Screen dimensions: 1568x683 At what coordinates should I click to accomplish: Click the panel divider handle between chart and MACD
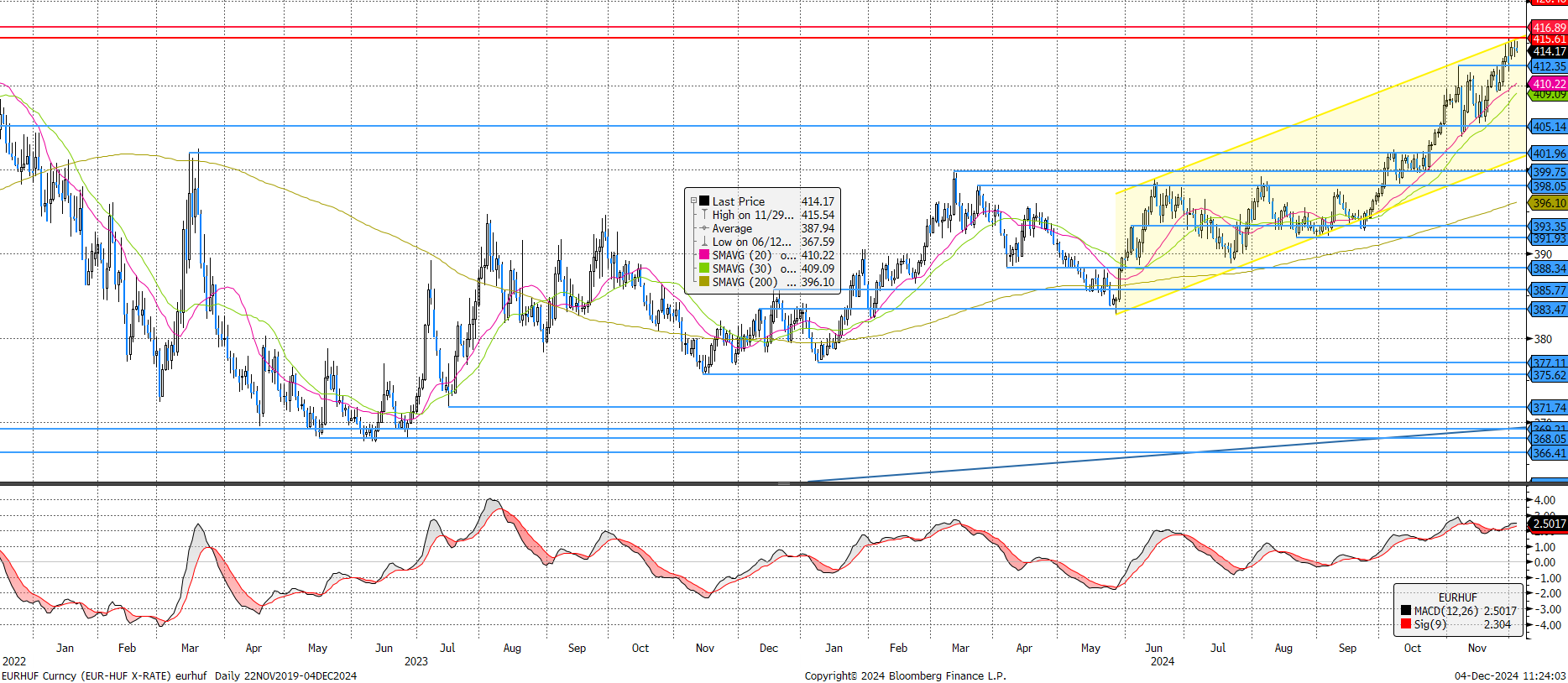point(784,483)
